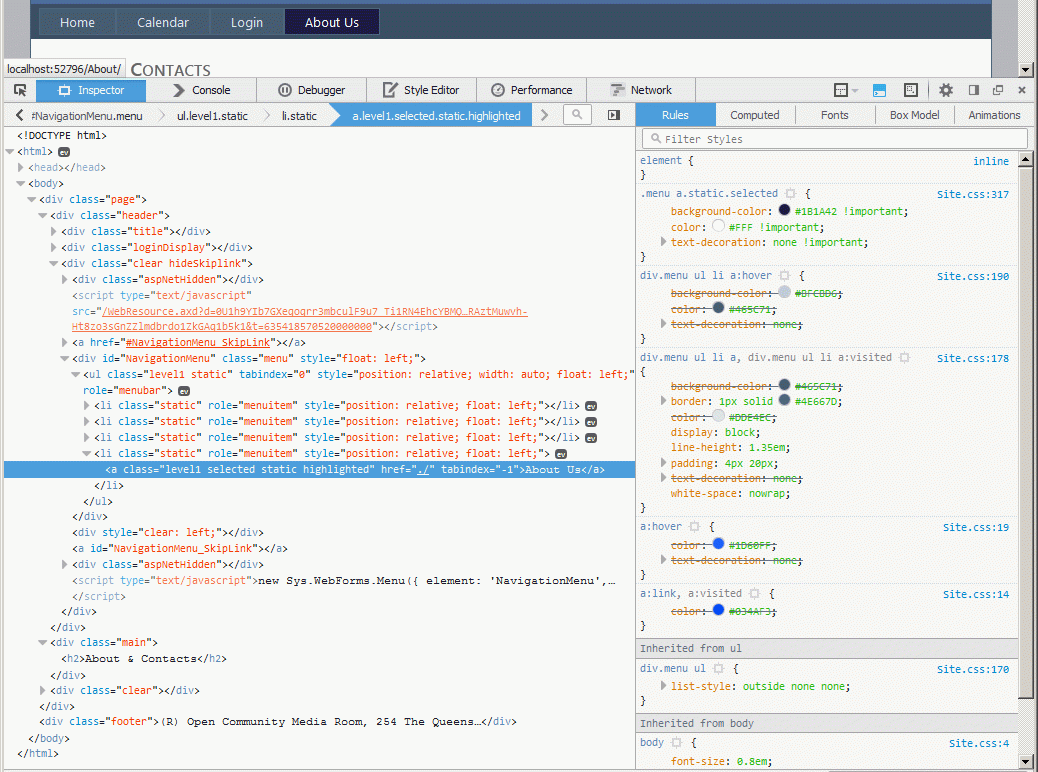Click the dock-to-side icon in the toolbox
The height and width of the screenshot is (772, 1038).
[x=973, y=90]
